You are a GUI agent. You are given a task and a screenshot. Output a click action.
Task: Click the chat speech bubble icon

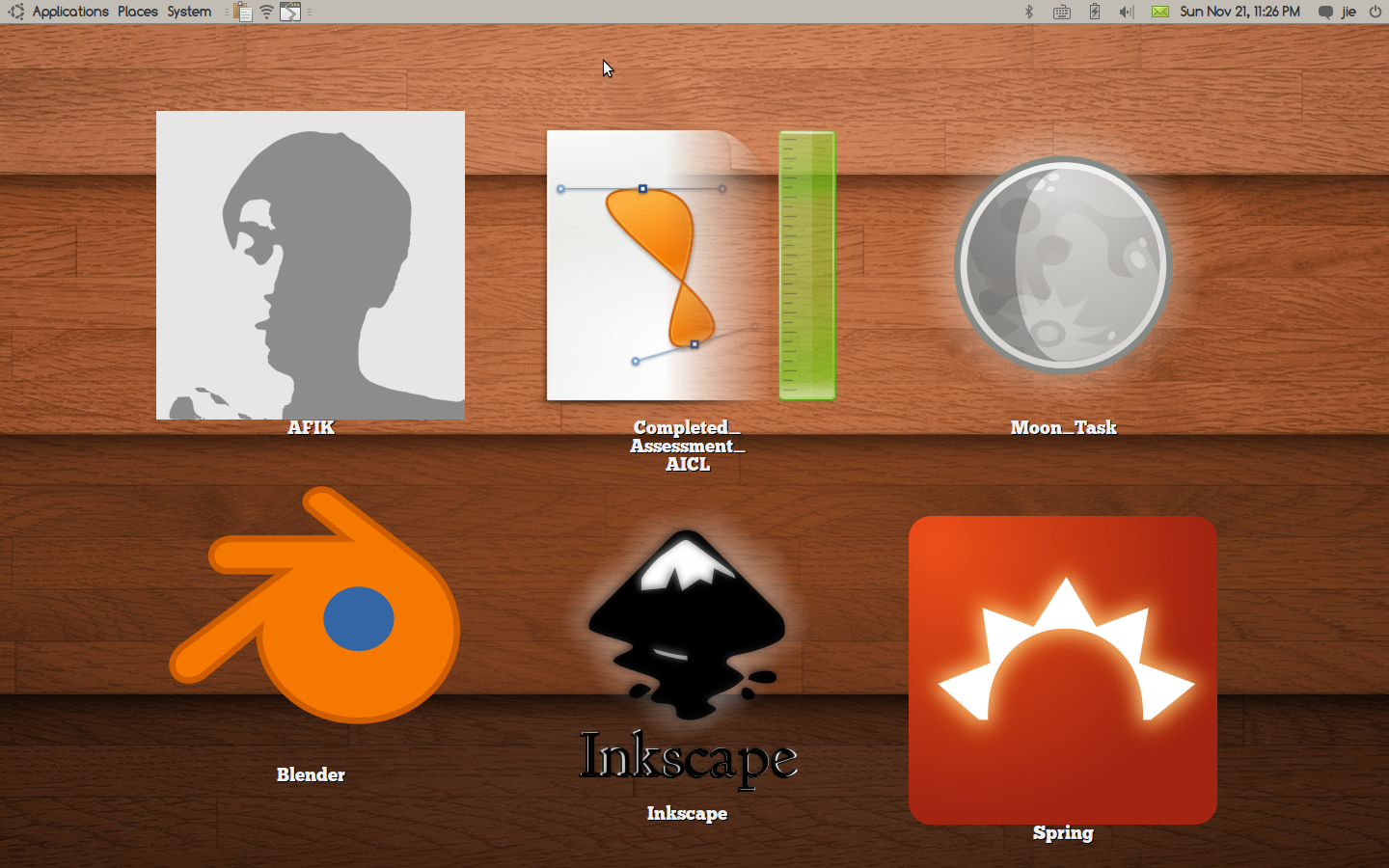1325,13
